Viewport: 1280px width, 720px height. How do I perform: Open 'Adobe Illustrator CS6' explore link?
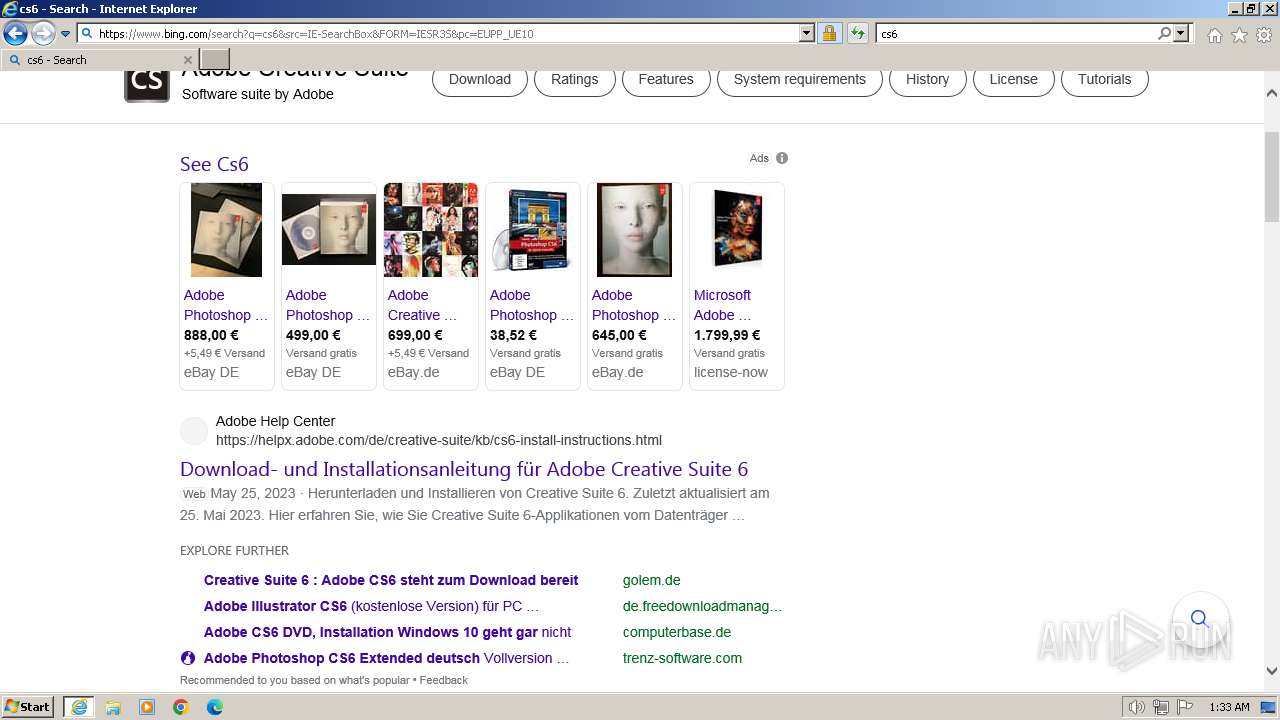coord(371,606)
